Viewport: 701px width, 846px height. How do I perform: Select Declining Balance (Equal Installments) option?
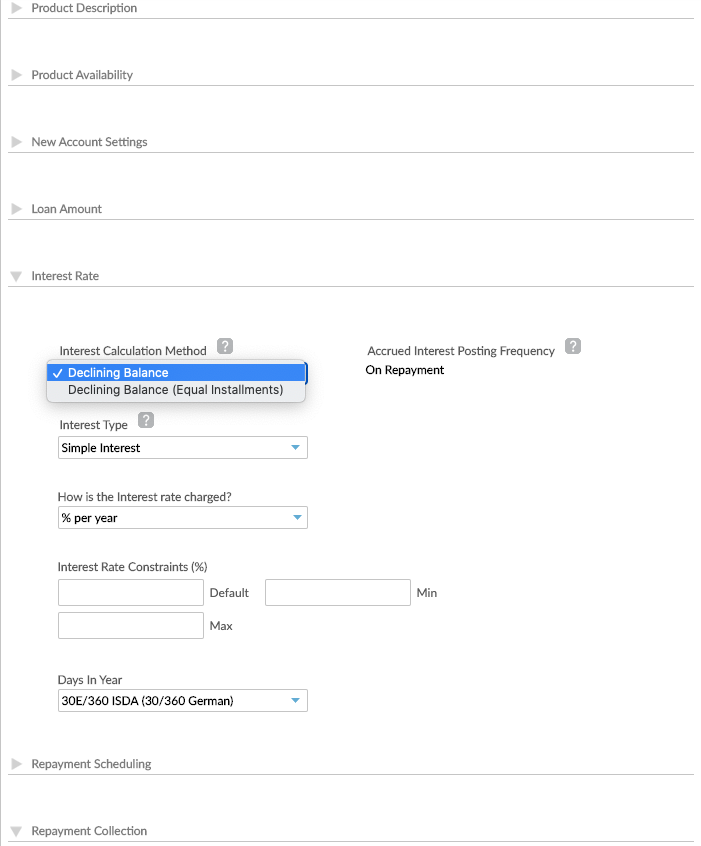(x=176, y=390)
